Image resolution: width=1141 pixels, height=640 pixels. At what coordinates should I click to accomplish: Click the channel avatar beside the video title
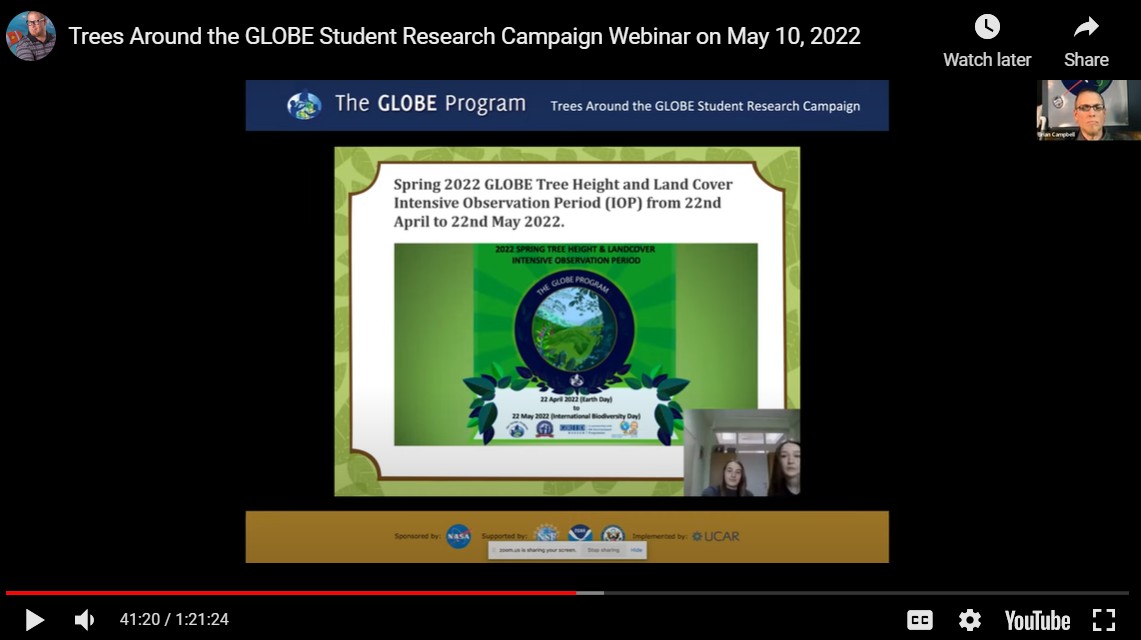pyautogui.click(x=31, y=36)
